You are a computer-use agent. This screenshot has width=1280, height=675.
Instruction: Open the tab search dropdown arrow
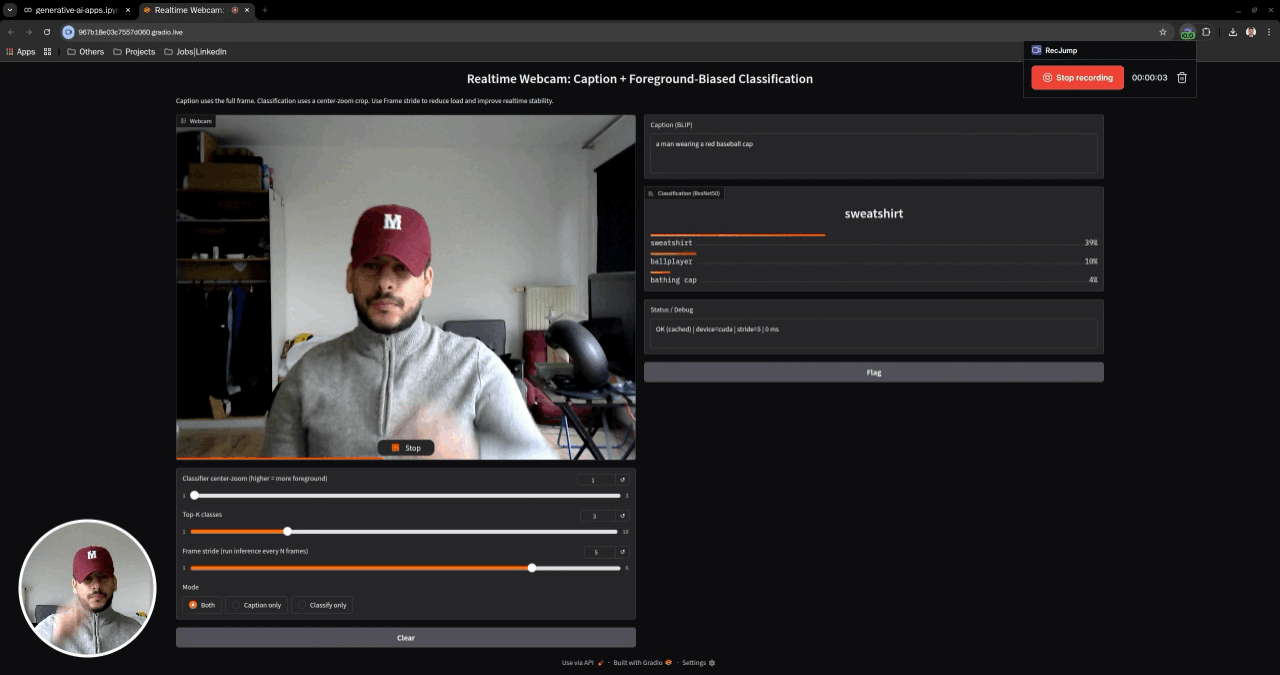coord(10,10)
